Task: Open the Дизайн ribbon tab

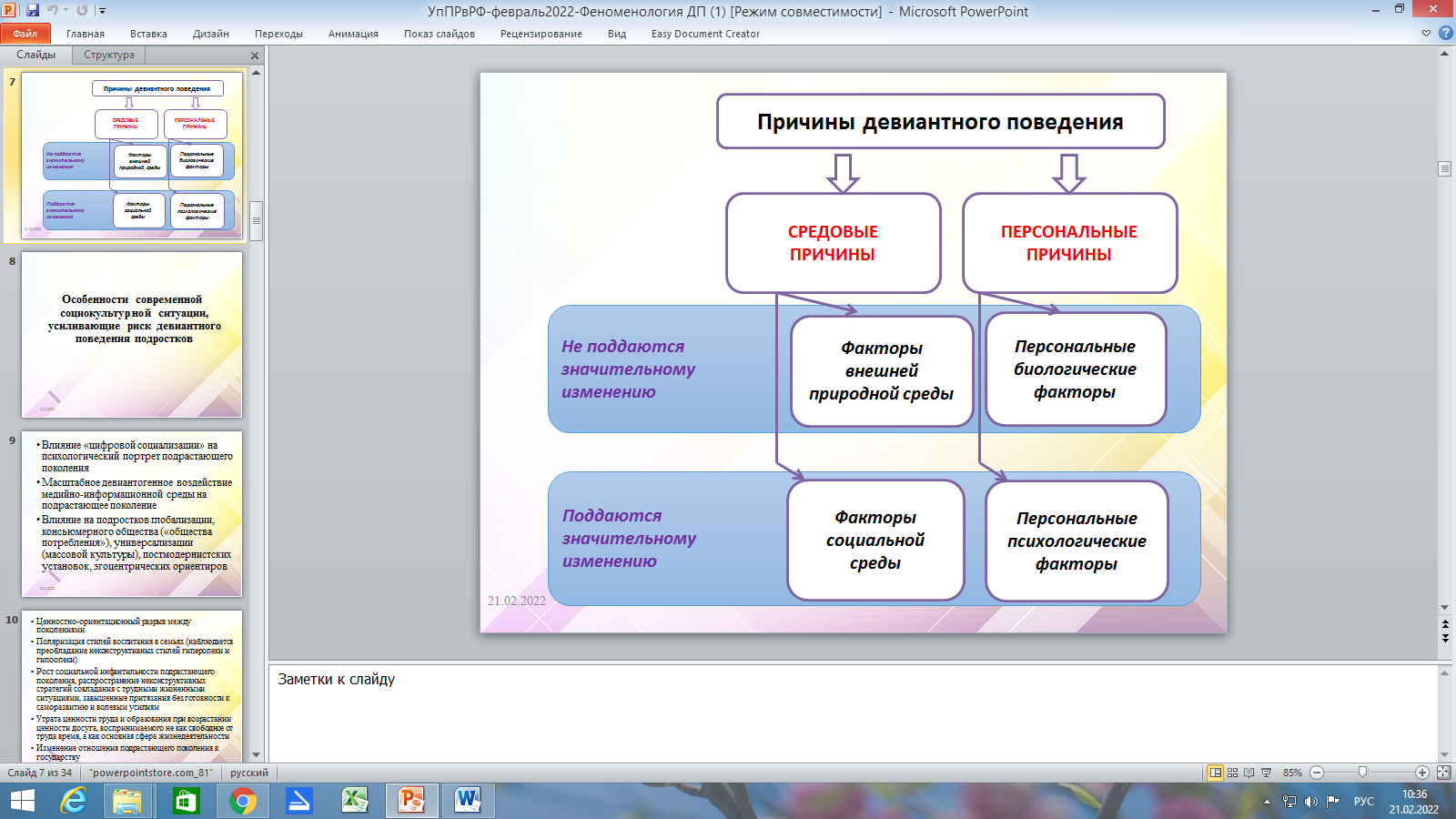Action: pos(211,34)
